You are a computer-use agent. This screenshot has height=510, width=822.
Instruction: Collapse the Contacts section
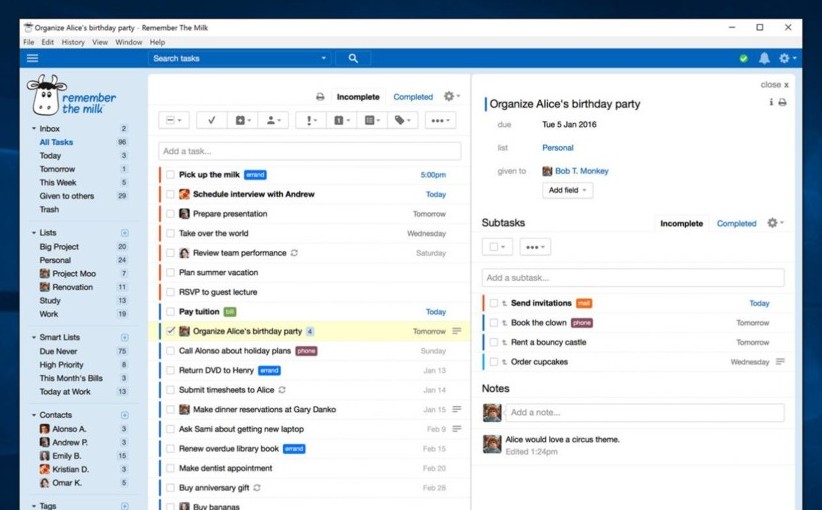coord(34,415)
